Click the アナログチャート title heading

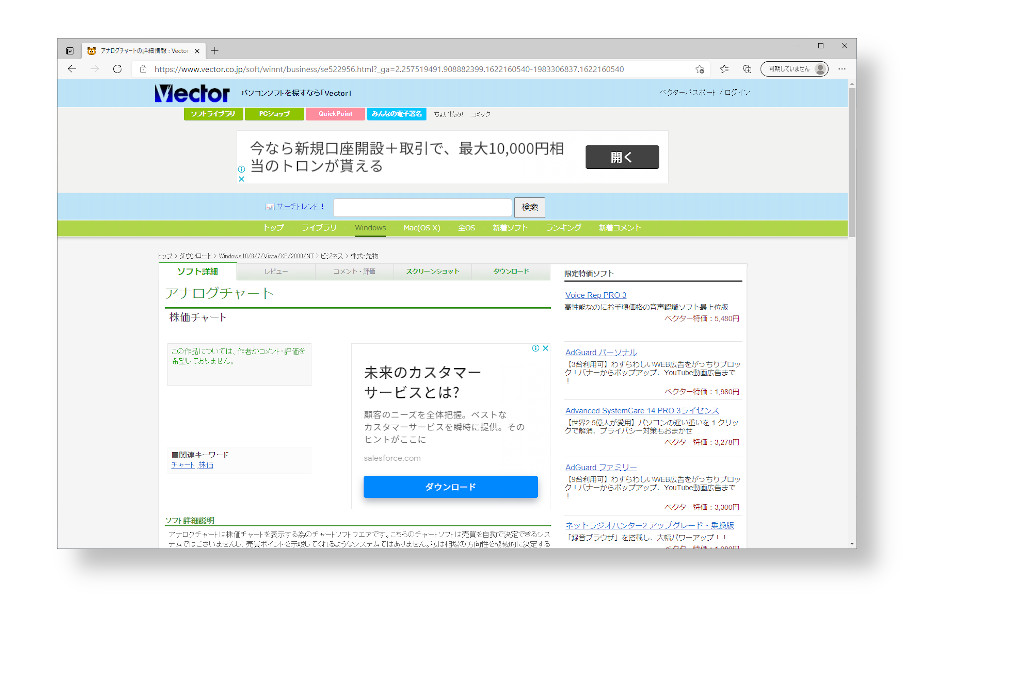(219, 294)
